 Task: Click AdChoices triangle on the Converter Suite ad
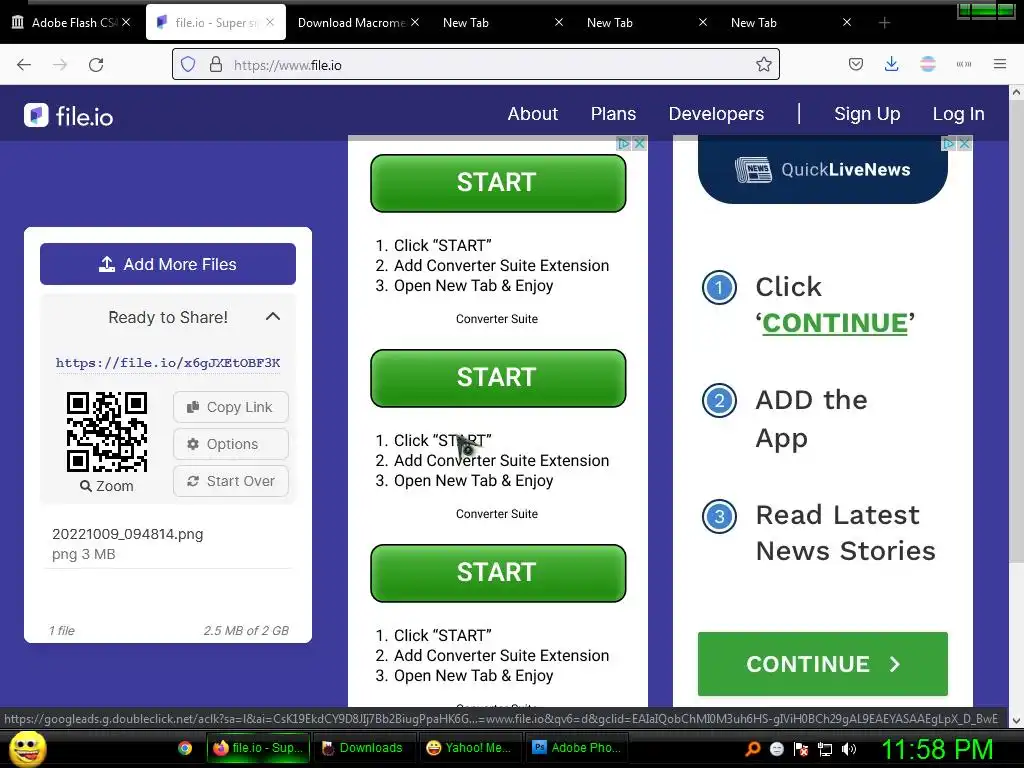click(x=624, y=143)
